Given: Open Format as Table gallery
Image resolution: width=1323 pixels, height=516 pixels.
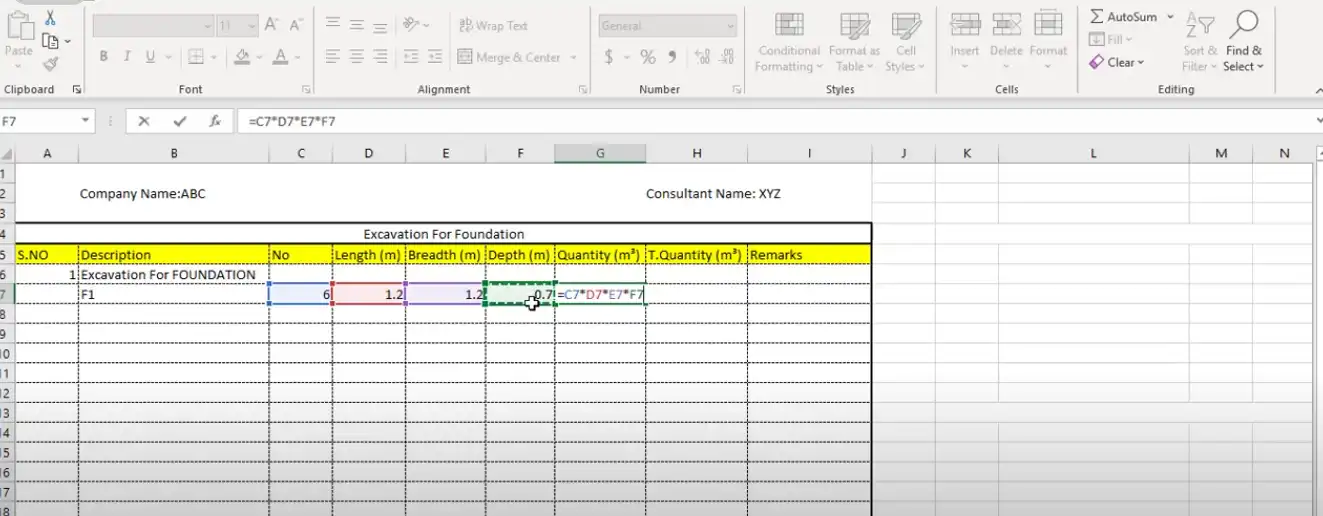Looking at the screenshot, I should [x=854, y=41].
